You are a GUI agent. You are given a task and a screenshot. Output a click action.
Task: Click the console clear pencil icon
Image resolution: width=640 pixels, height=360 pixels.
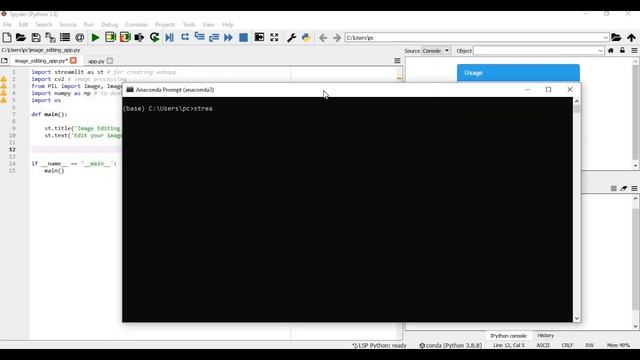pos(624,188)
